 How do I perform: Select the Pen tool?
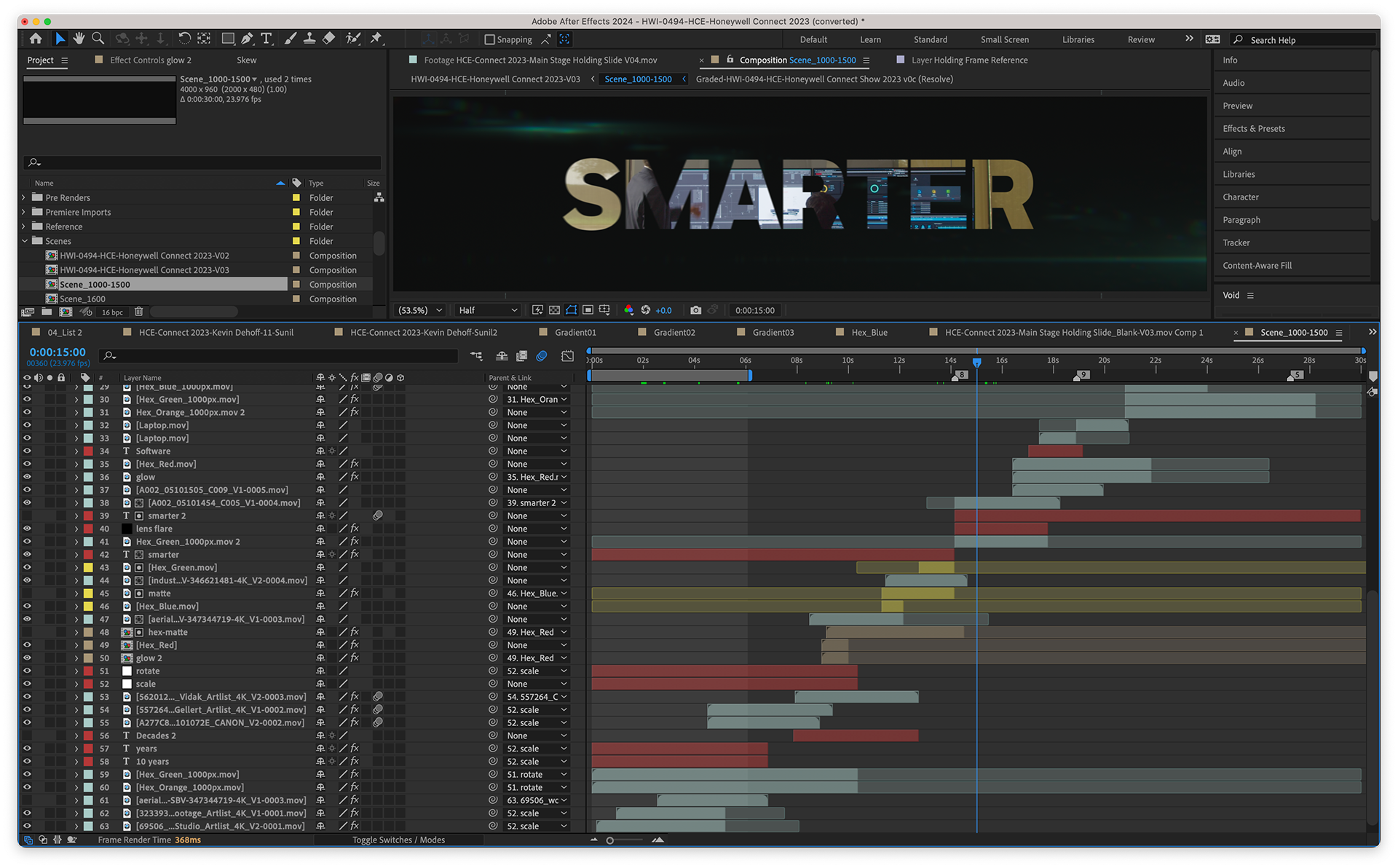tap(247, 39)
